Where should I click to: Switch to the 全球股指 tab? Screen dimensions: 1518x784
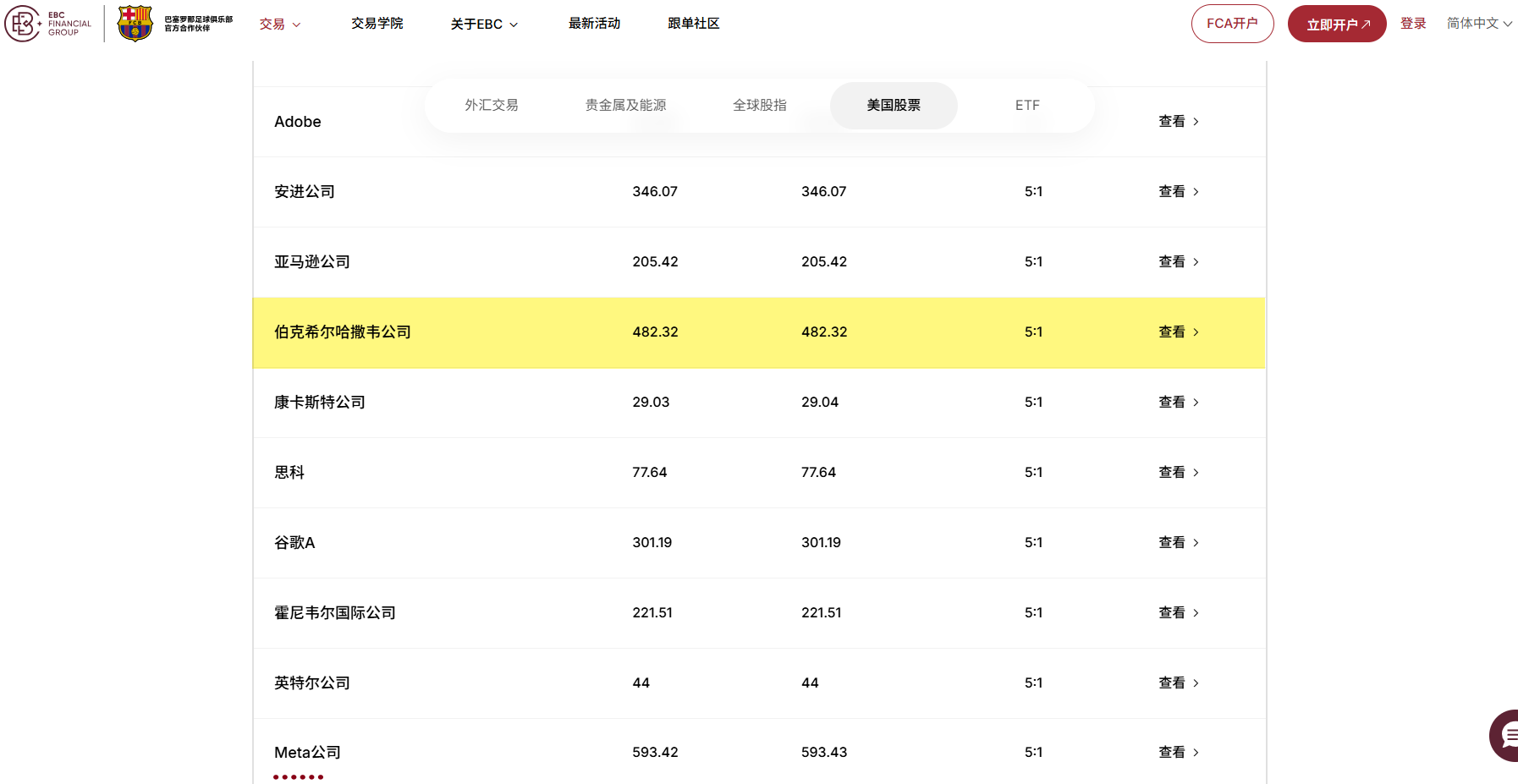coord(759,105)
